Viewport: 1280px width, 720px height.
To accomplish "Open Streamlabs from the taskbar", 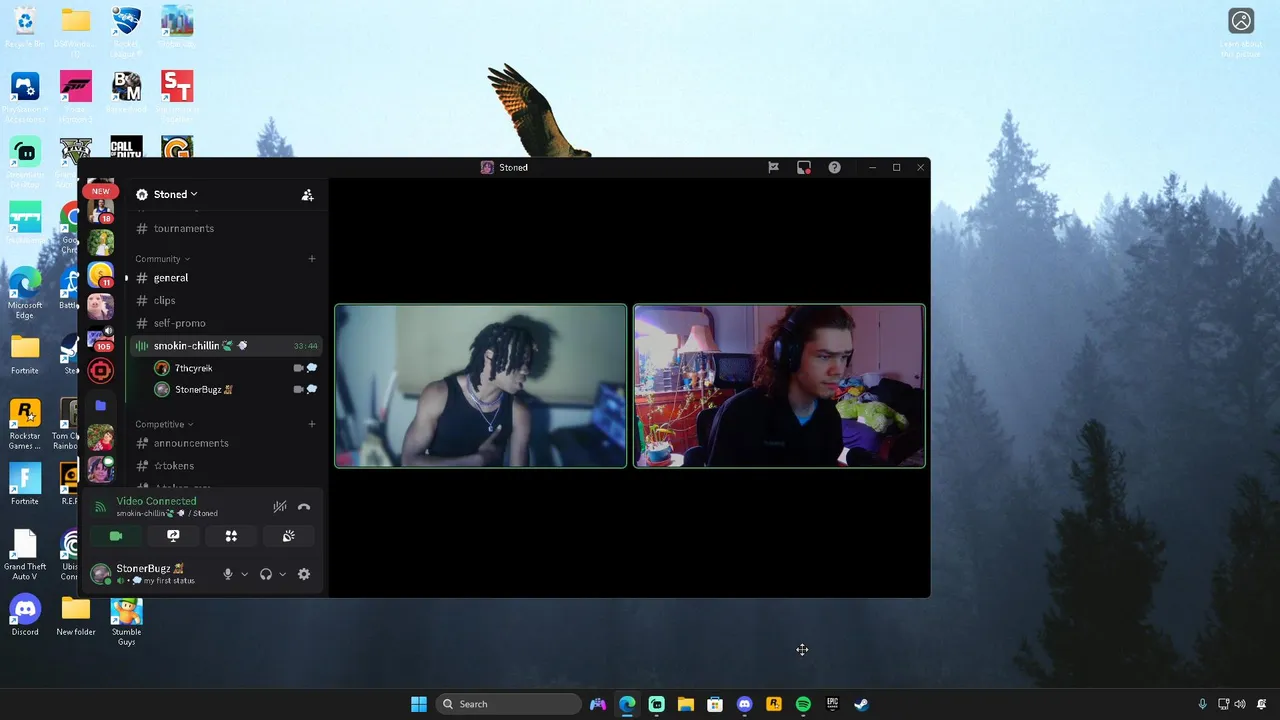I will pos(656,704).
